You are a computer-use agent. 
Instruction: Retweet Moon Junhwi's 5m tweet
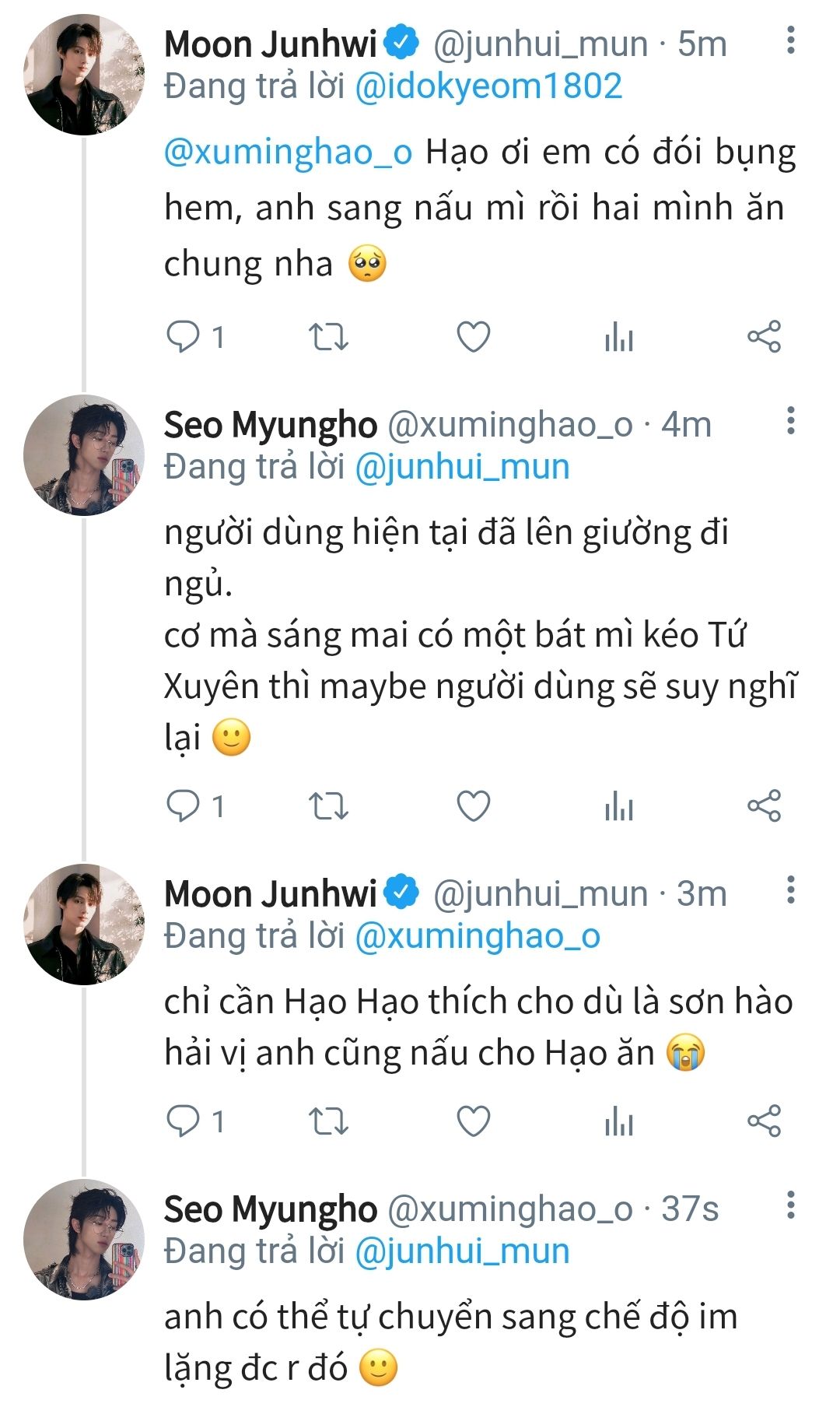click(x=328, y=337)
